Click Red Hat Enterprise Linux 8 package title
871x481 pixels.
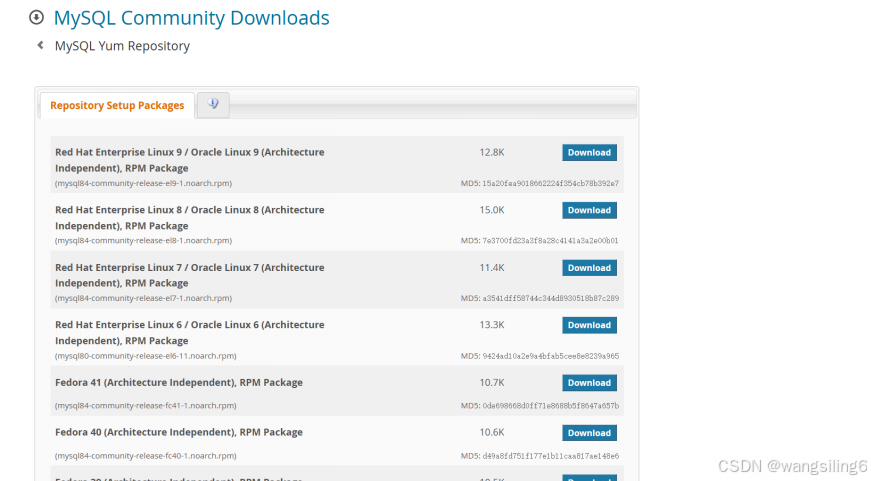coord(189,218)
